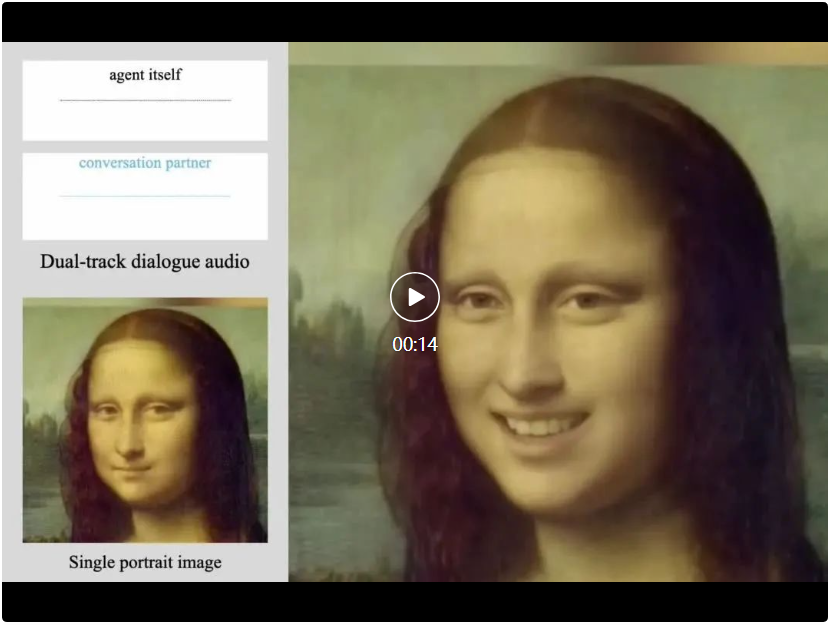Screen dimensions: 829x625
Task: Click the circular play button
Action: point(415,297)
